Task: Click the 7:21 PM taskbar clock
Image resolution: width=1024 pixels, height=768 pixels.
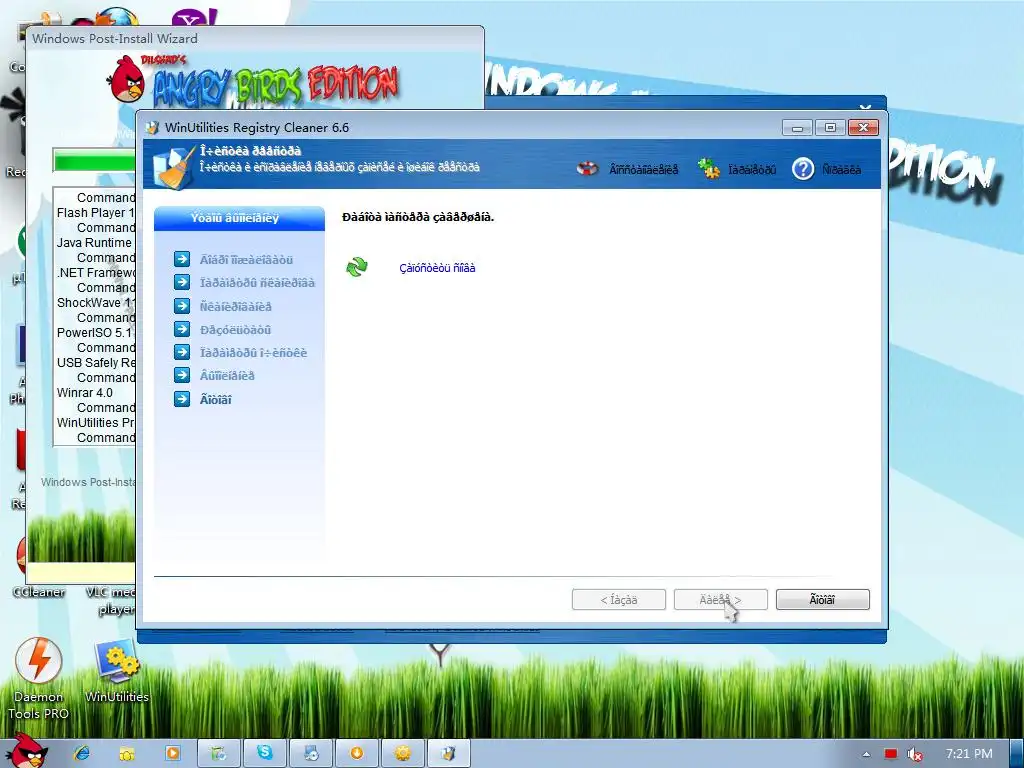Action: 969,754
